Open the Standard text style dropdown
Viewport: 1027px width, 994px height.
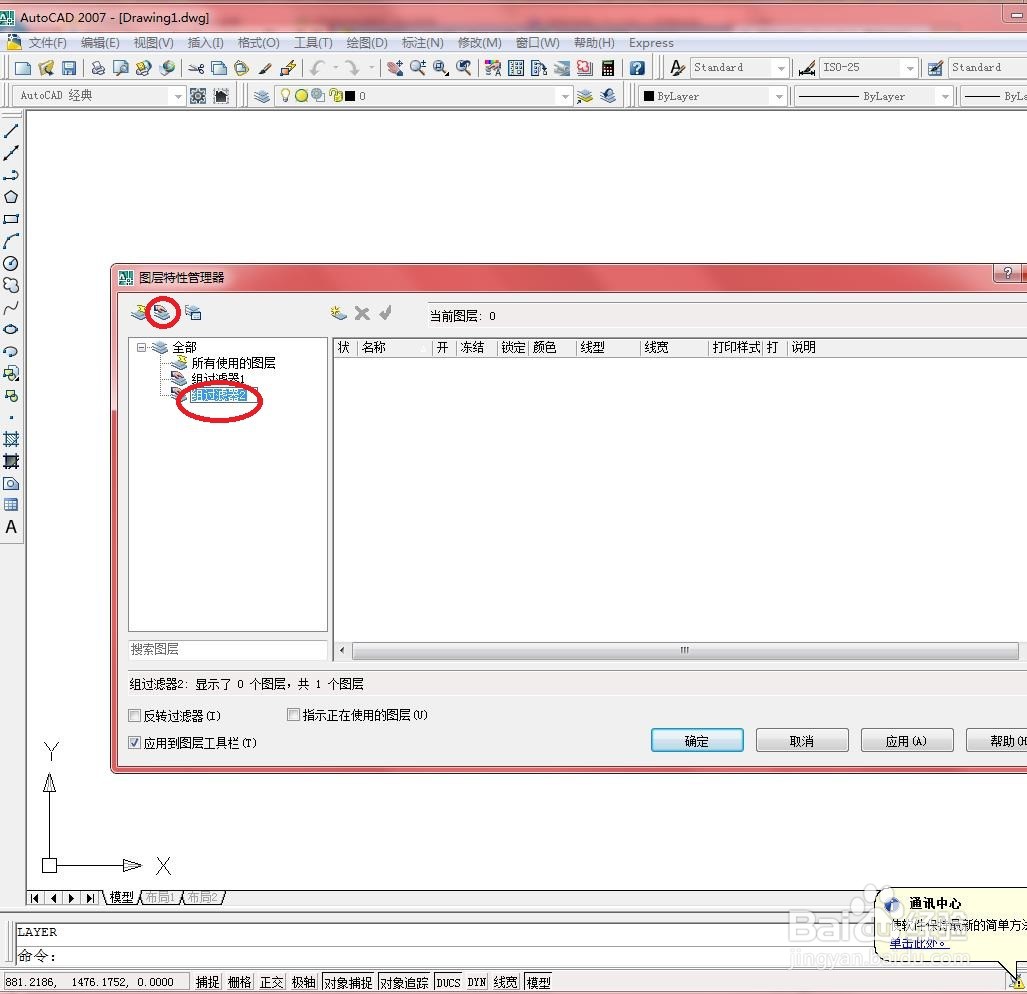coord(780,68)
